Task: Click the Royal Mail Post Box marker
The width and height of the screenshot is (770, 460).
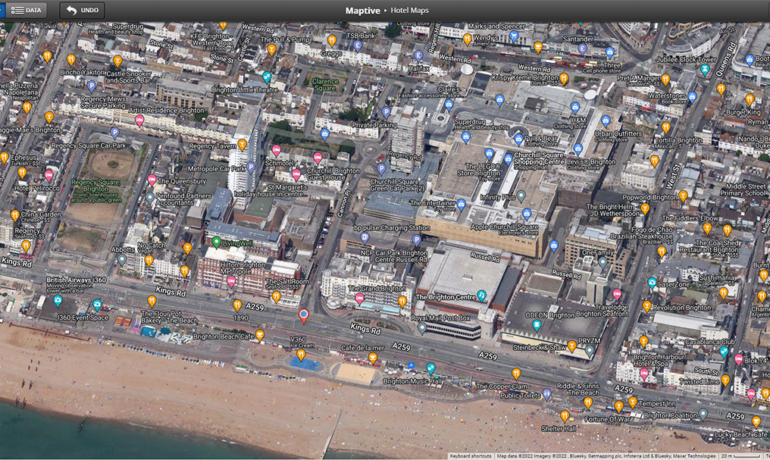Action: [x=422, y=327]
